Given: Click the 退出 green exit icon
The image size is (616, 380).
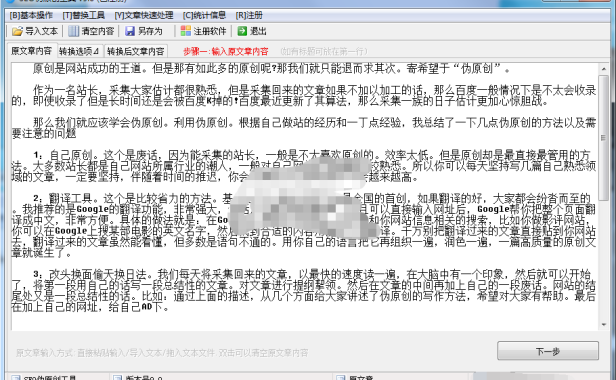Looking at the screenshot, I should click(x=242, y=31).
